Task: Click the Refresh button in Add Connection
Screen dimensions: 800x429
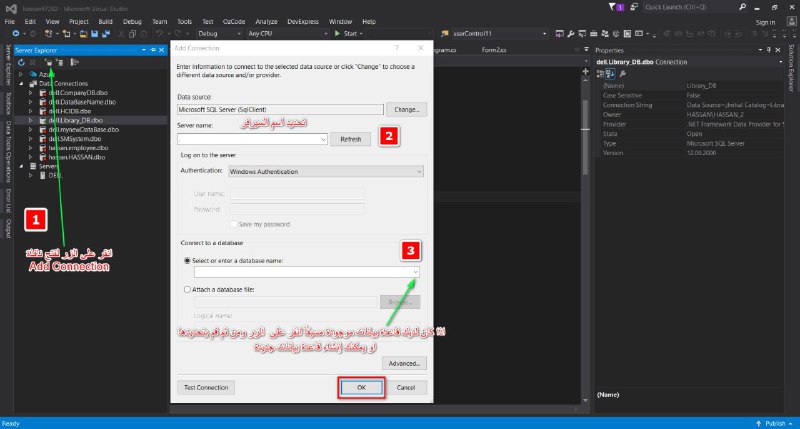Action: point(351,139)
